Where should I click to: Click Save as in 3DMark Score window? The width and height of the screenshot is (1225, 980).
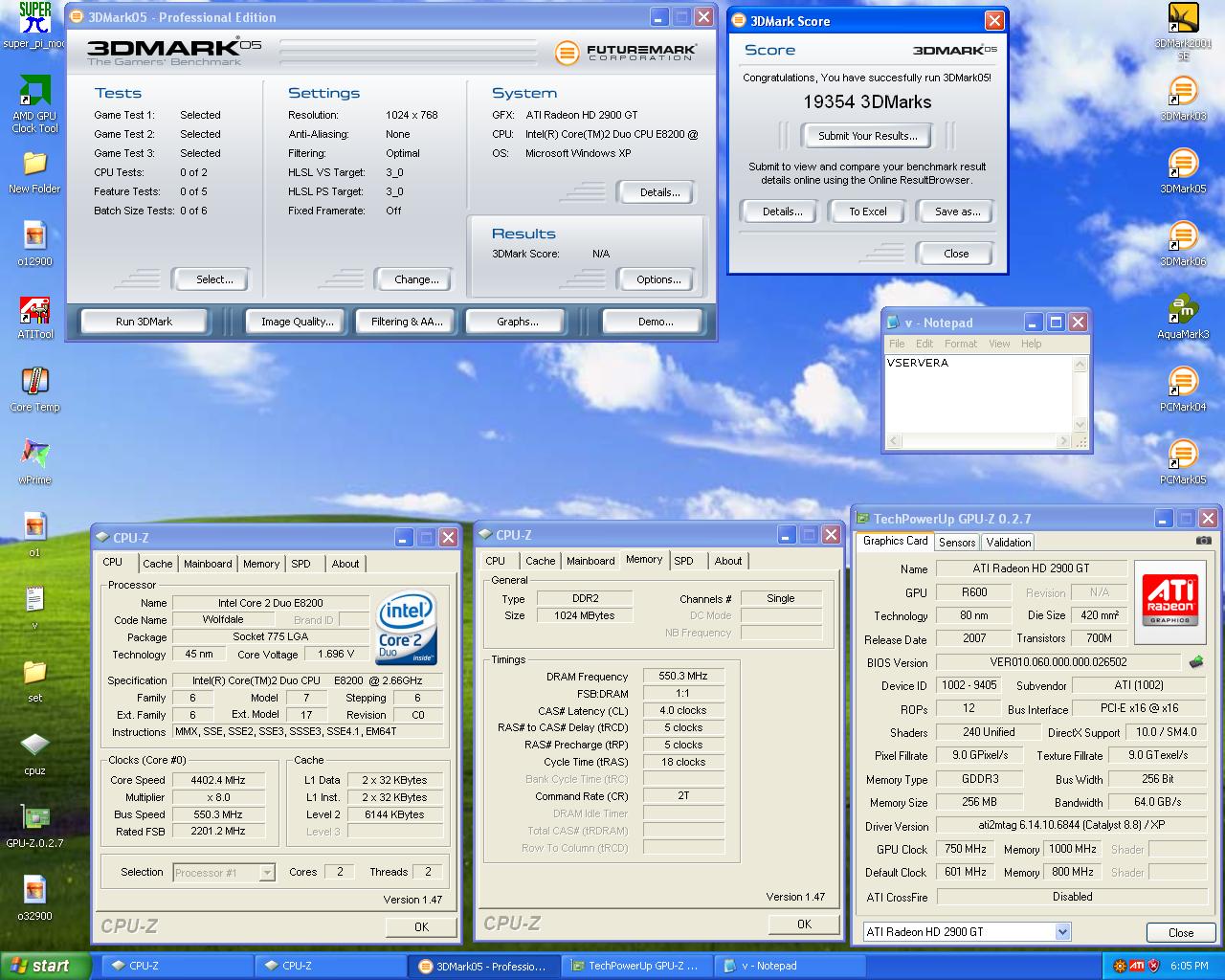[957, 212]
